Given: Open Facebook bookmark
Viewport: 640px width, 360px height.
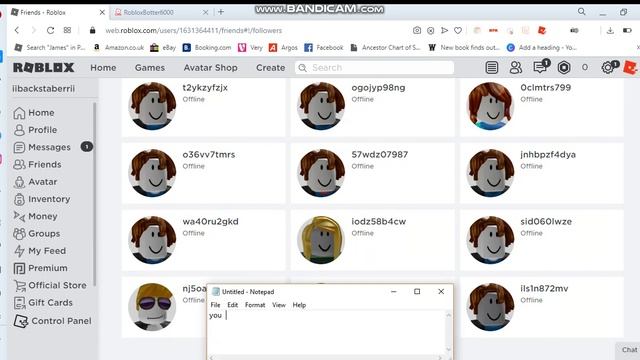Looking at the screenshot, I should coord(324,48).
